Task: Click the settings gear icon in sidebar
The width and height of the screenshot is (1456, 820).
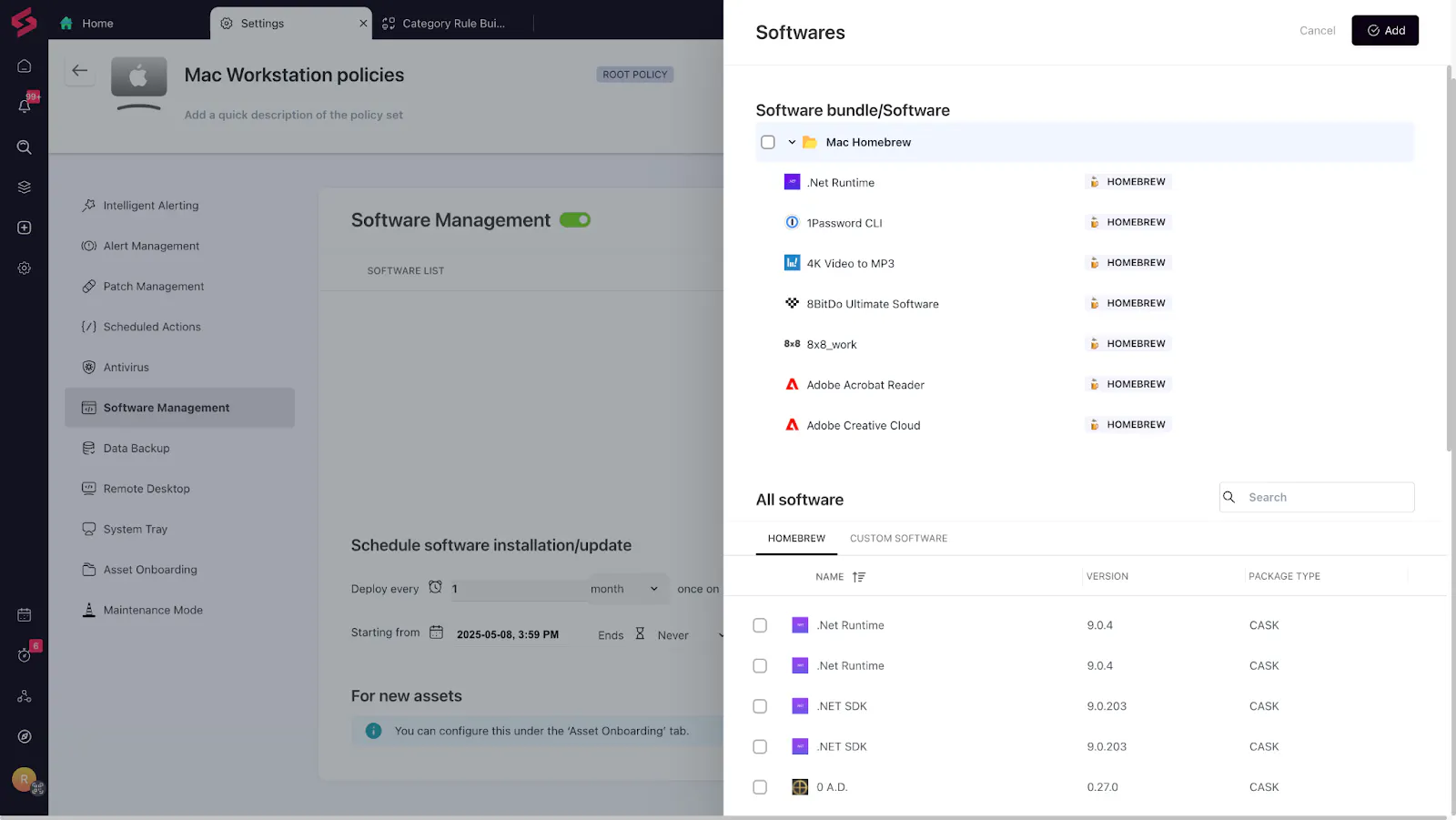Action: click(25, 268)
